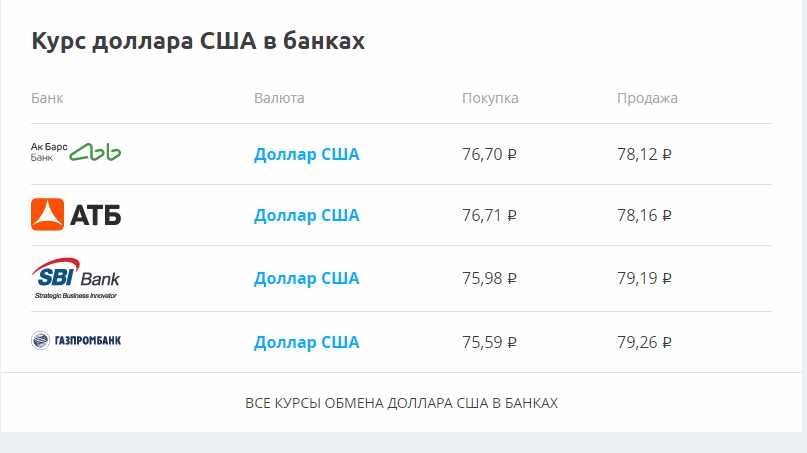The height and width of the screenshot is (453, 807).
Task: Click the Ак Барс Банк logo
Action: 76,152
